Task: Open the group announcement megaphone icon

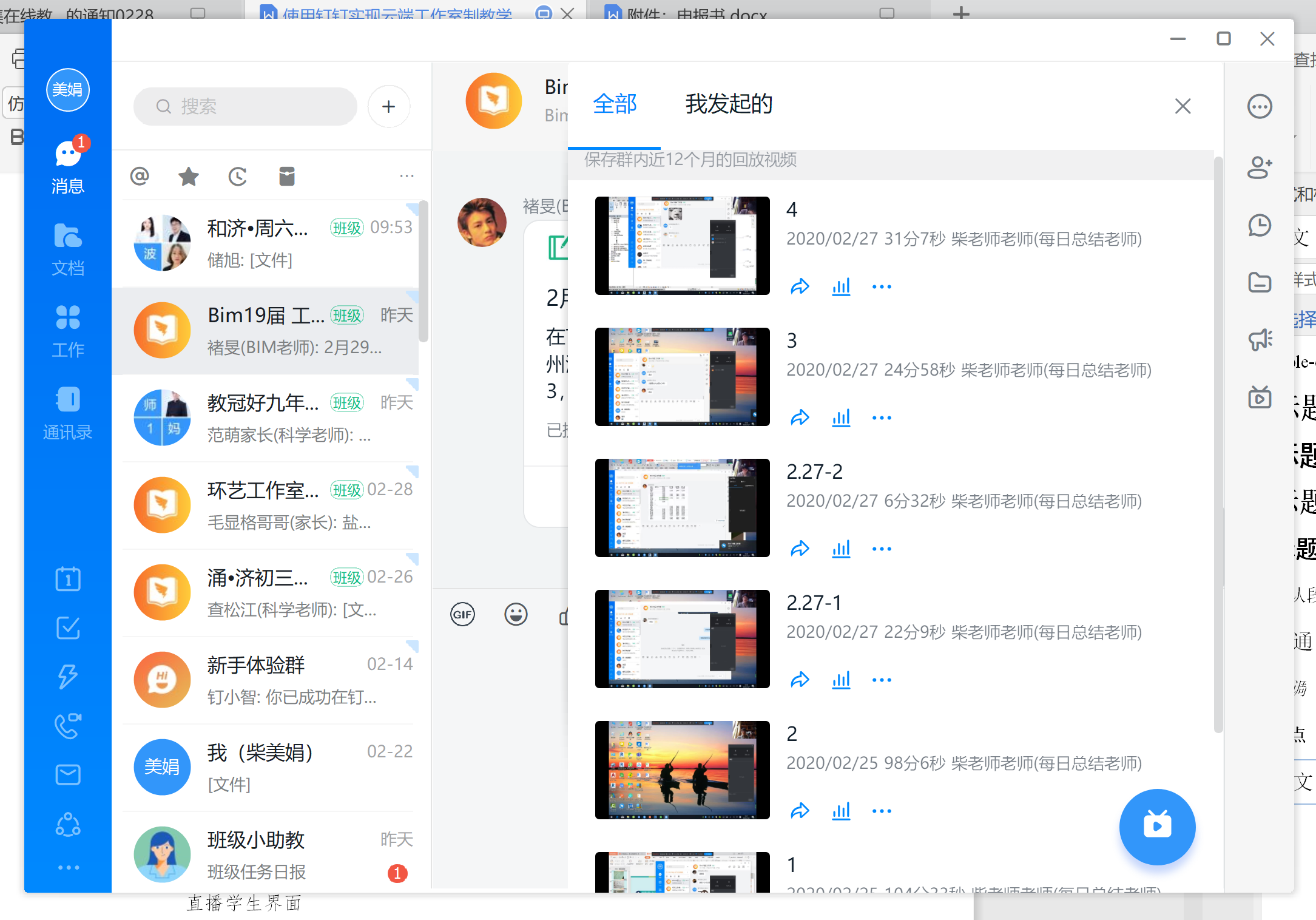Action: [1260, 340]
